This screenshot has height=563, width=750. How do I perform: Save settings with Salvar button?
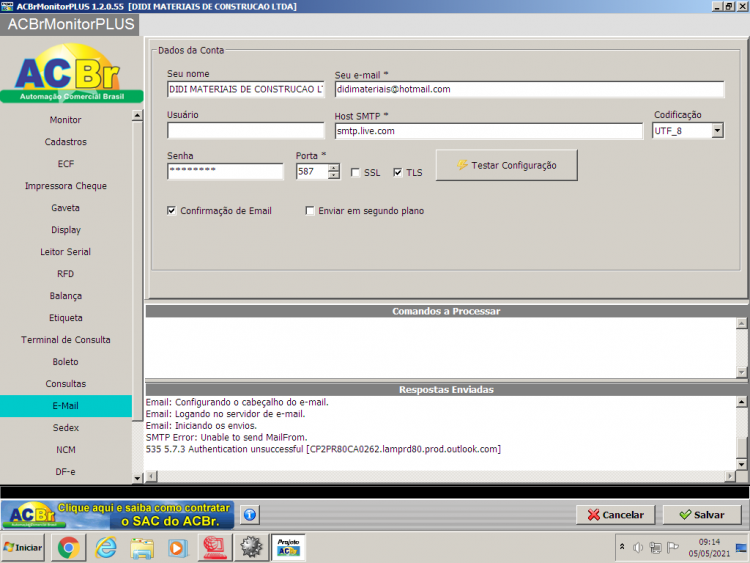(702, 515)
